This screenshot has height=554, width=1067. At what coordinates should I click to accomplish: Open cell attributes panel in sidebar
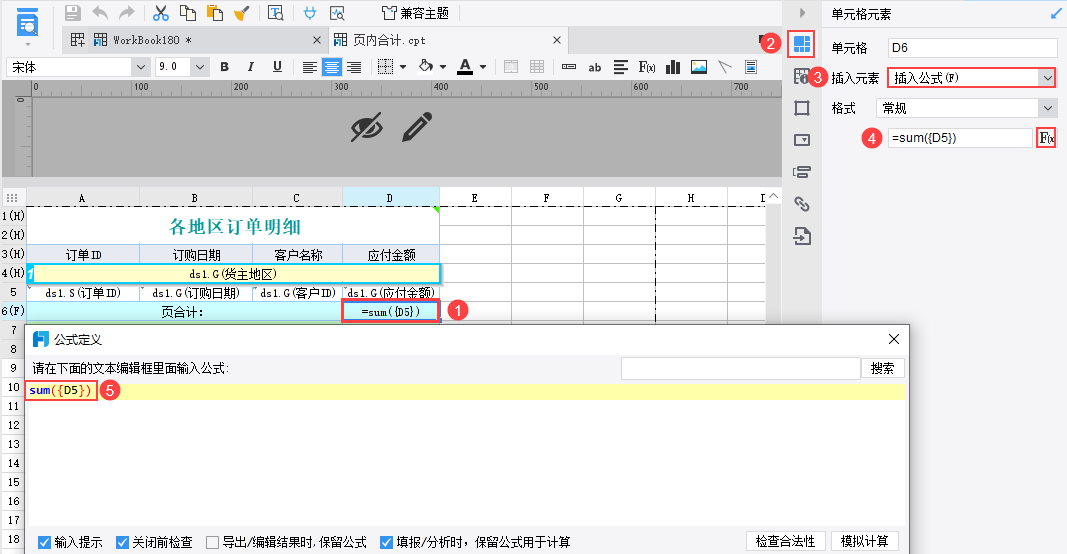pos(802,76)
